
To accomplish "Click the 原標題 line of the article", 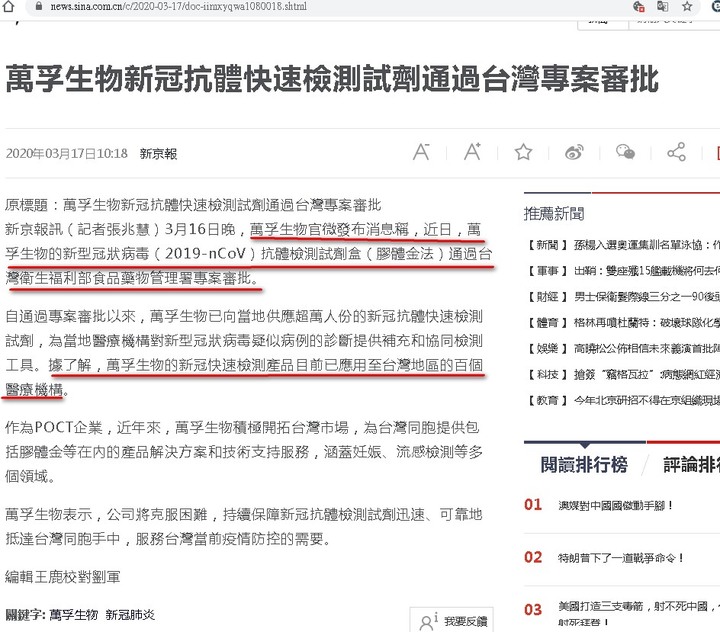I will (x=193, y=205).
